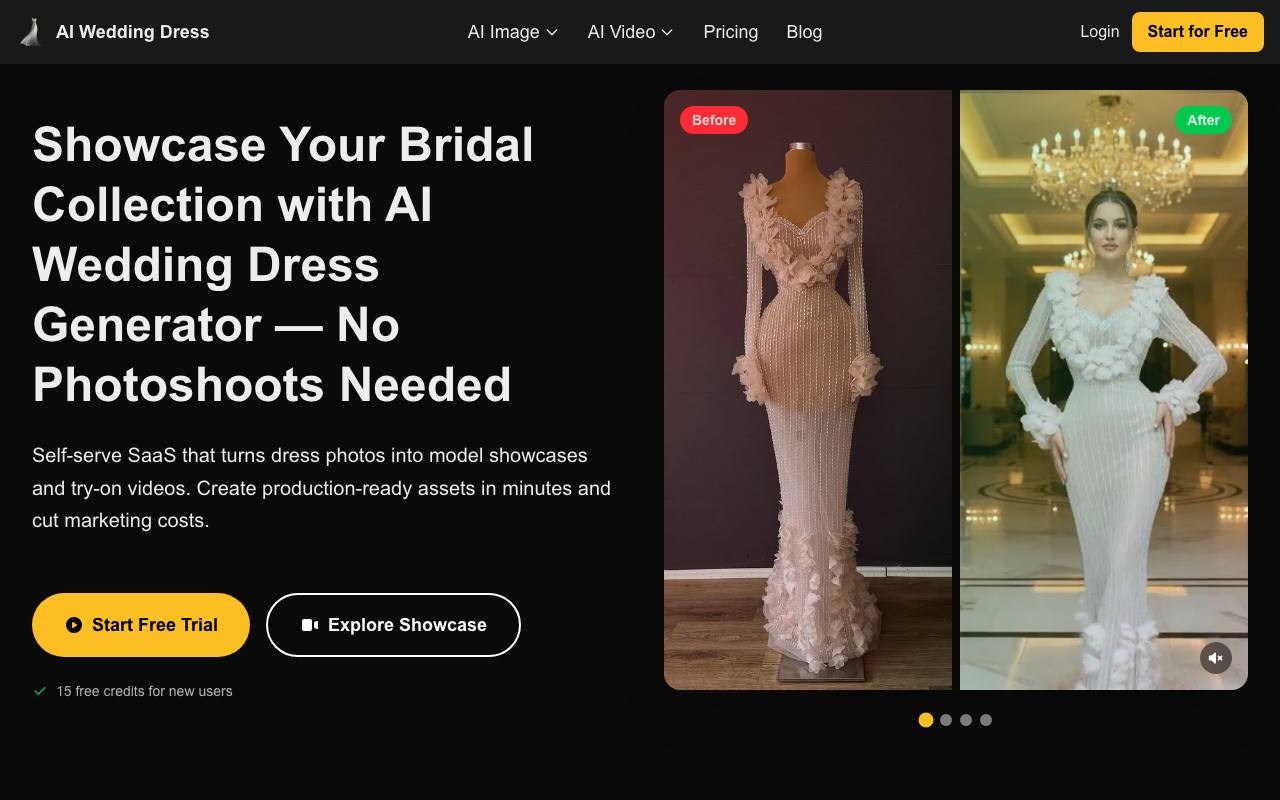The image size is (1280, 800).
Task: Select the second carousel dot
Action: [946, 720]
